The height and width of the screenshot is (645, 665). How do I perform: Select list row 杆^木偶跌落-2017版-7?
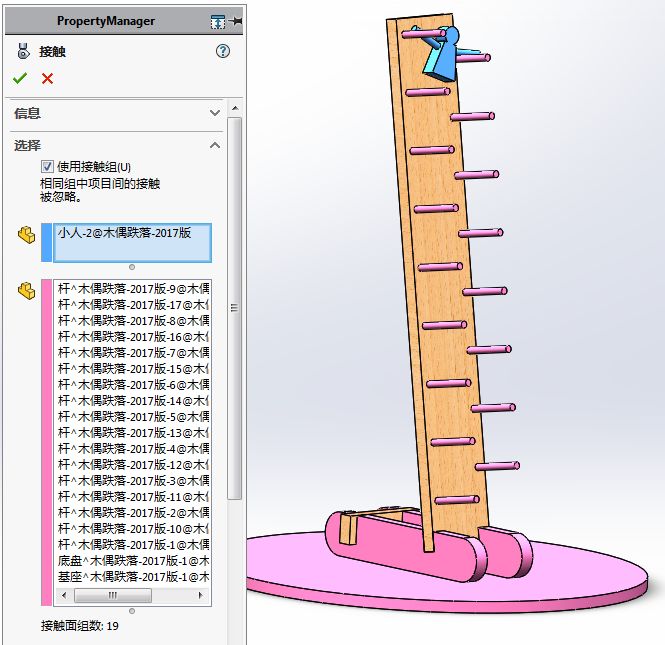133,353
